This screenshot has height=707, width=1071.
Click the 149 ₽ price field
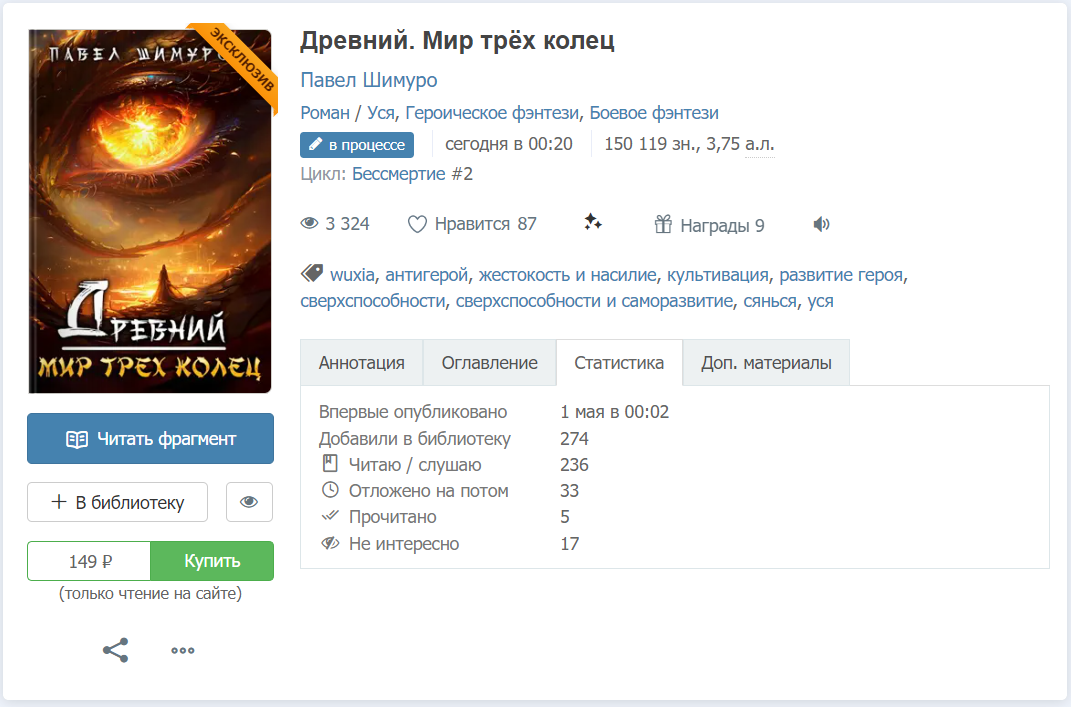click(x=89, y=561)
